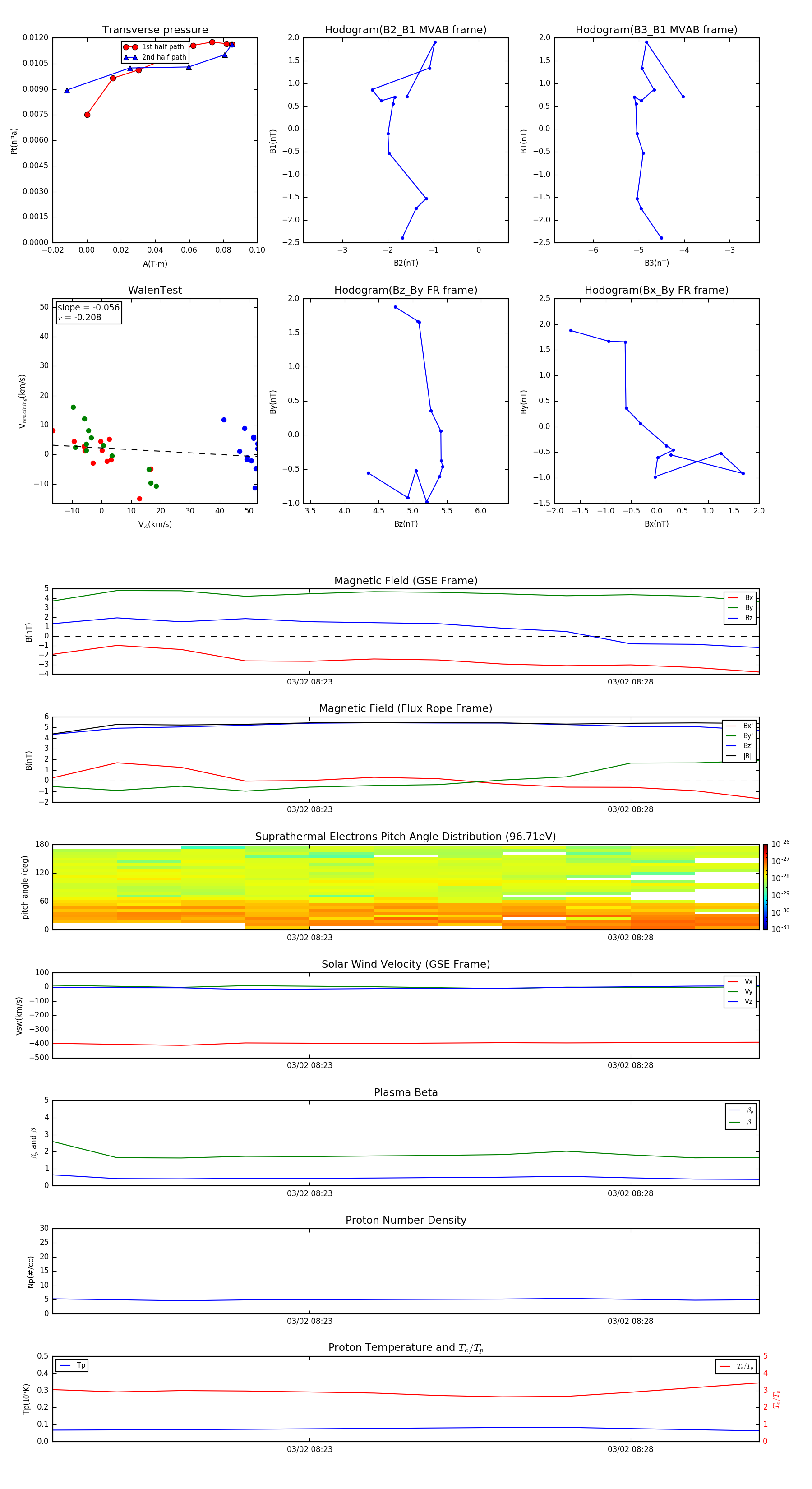Select the "Tp" legend entry
The image size is (812, 1489).
(72, 1366)
